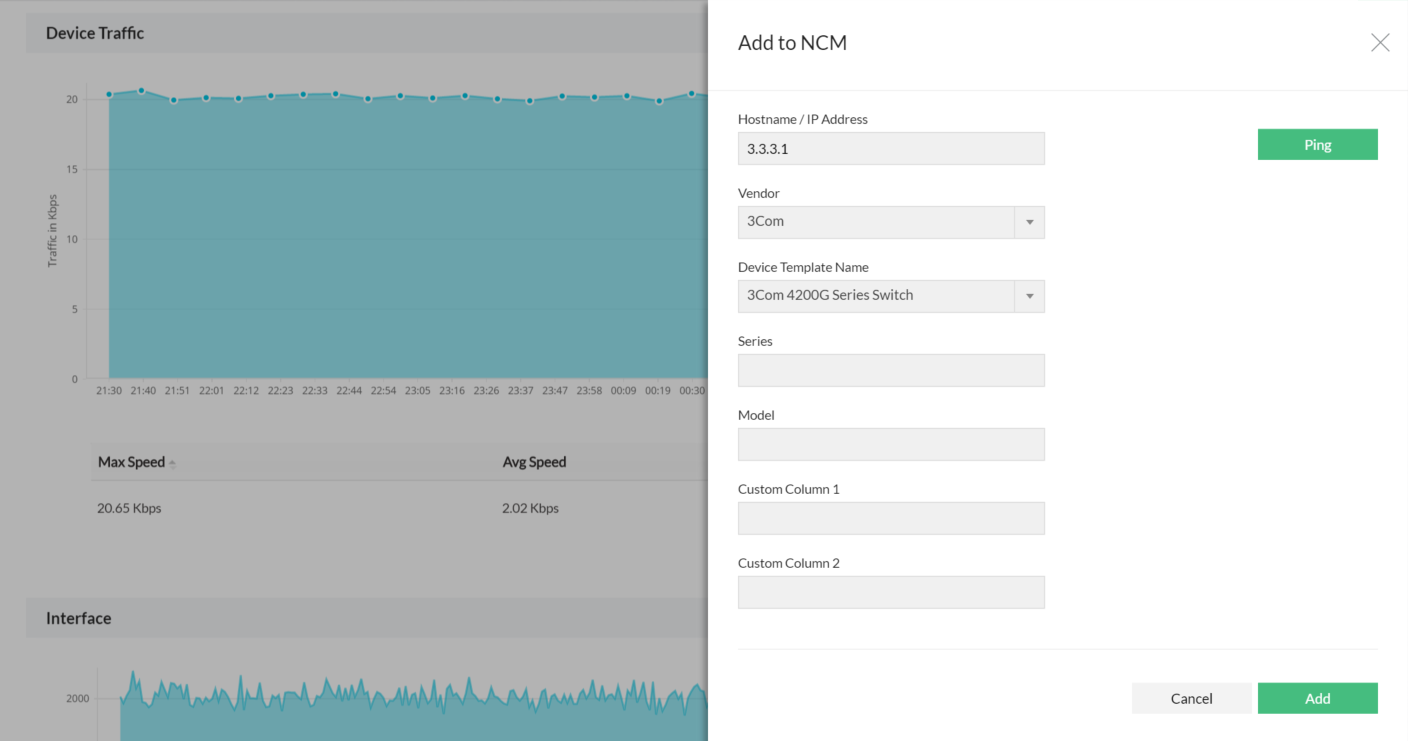Focus the Hostname / IP Address field

coord(891,148)
